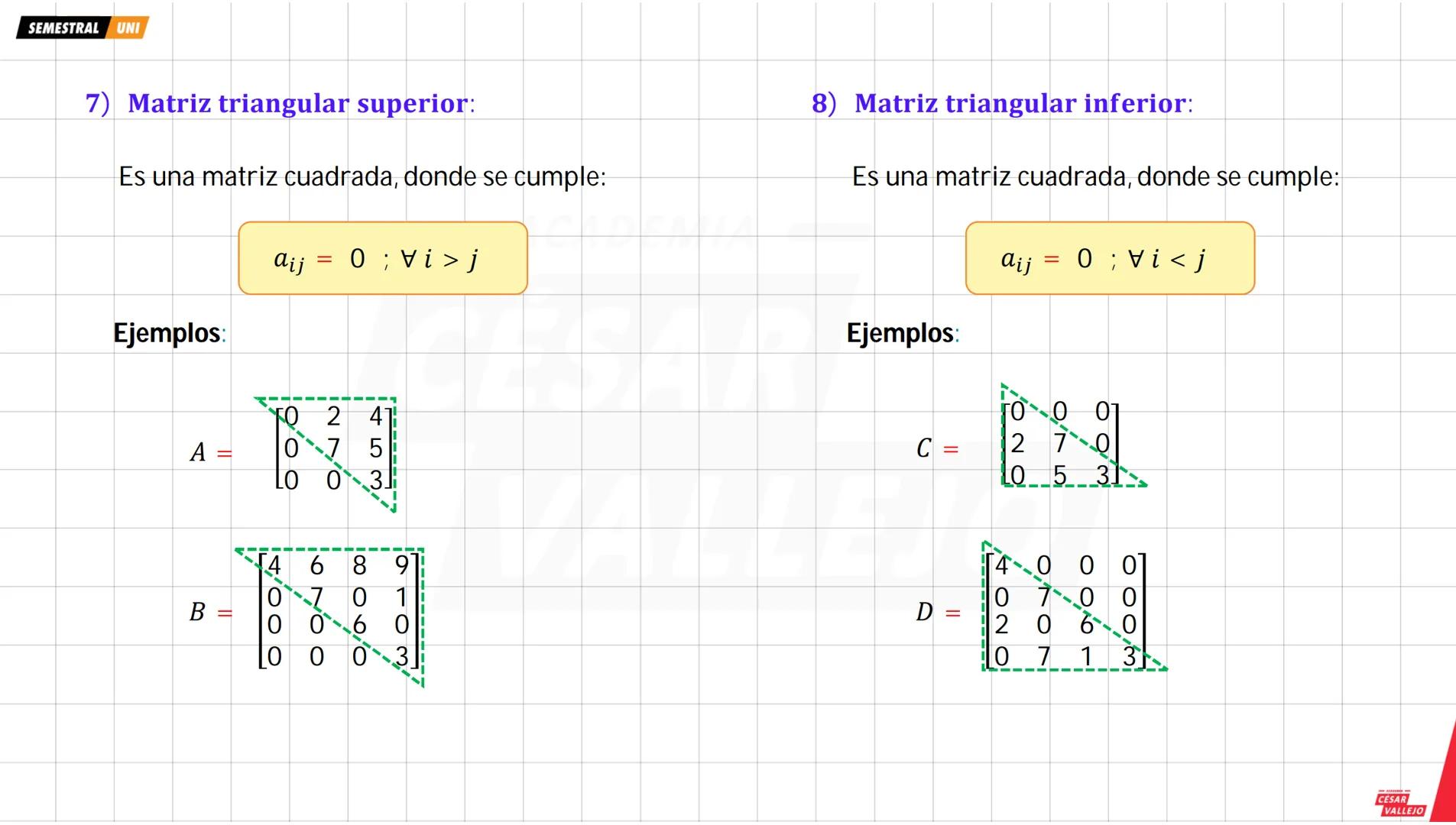Click the César Vallejo logo
The height and width of the screenshot is (825, 1456).
tap(1400, 804)
